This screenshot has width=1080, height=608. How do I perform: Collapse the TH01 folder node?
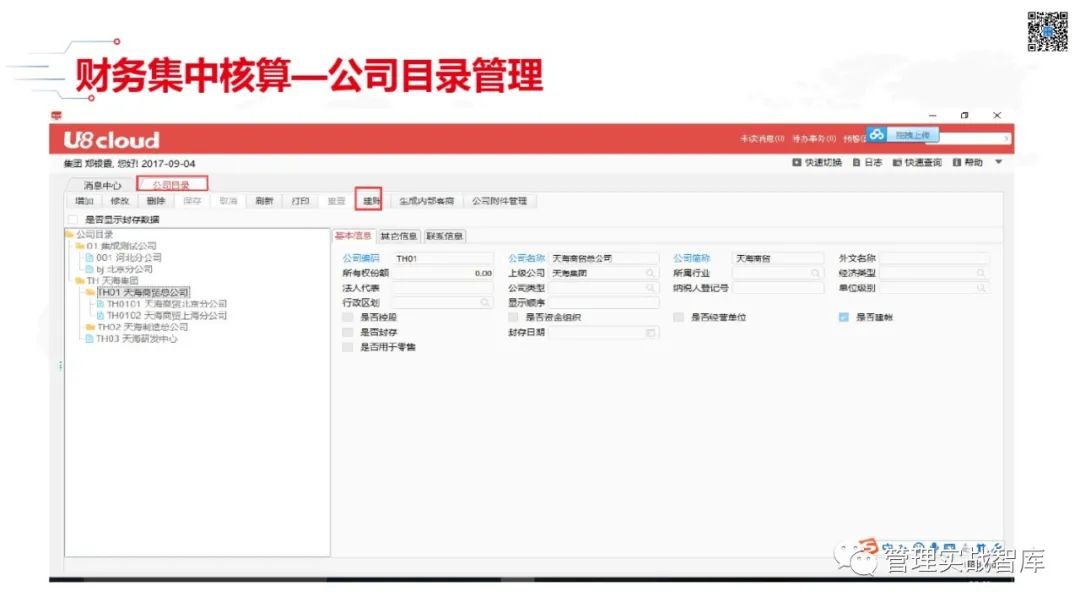click(x=90, y=293)
